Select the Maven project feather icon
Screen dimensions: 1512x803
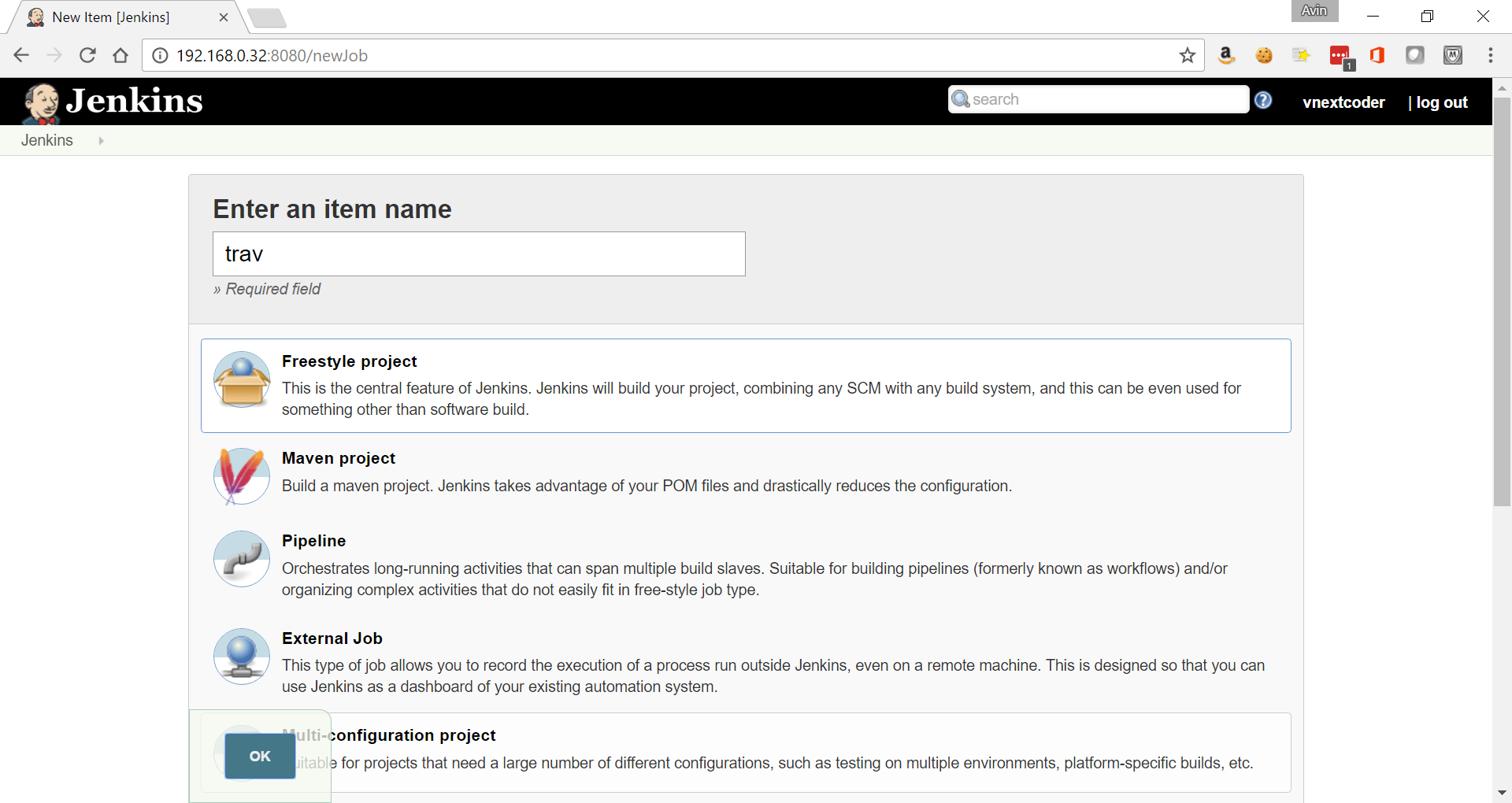click(242, 476)
